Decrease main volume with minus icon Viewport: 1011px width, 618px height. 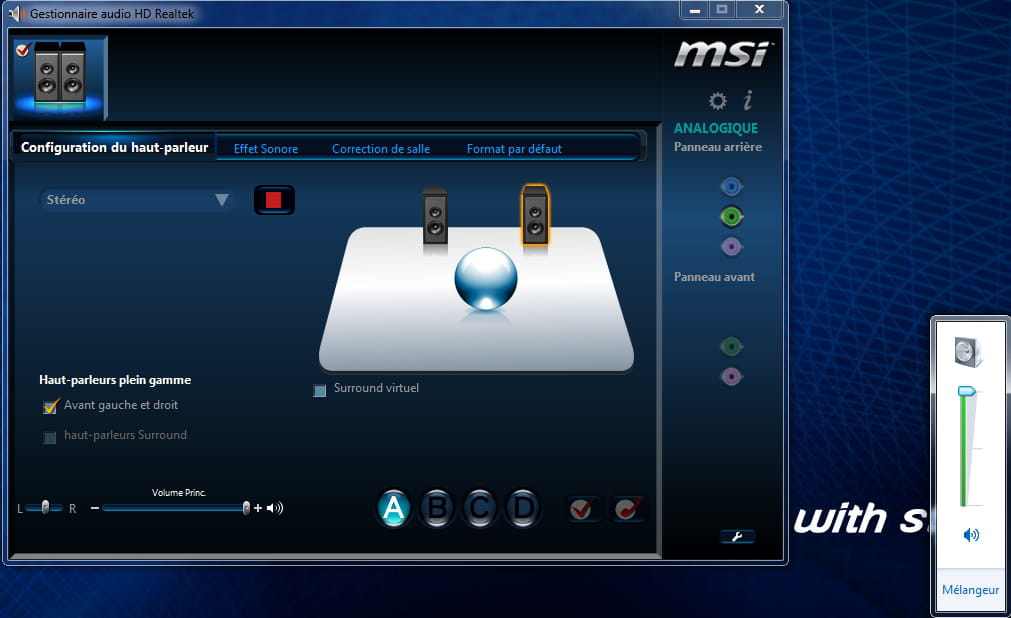tap(95, 508)
